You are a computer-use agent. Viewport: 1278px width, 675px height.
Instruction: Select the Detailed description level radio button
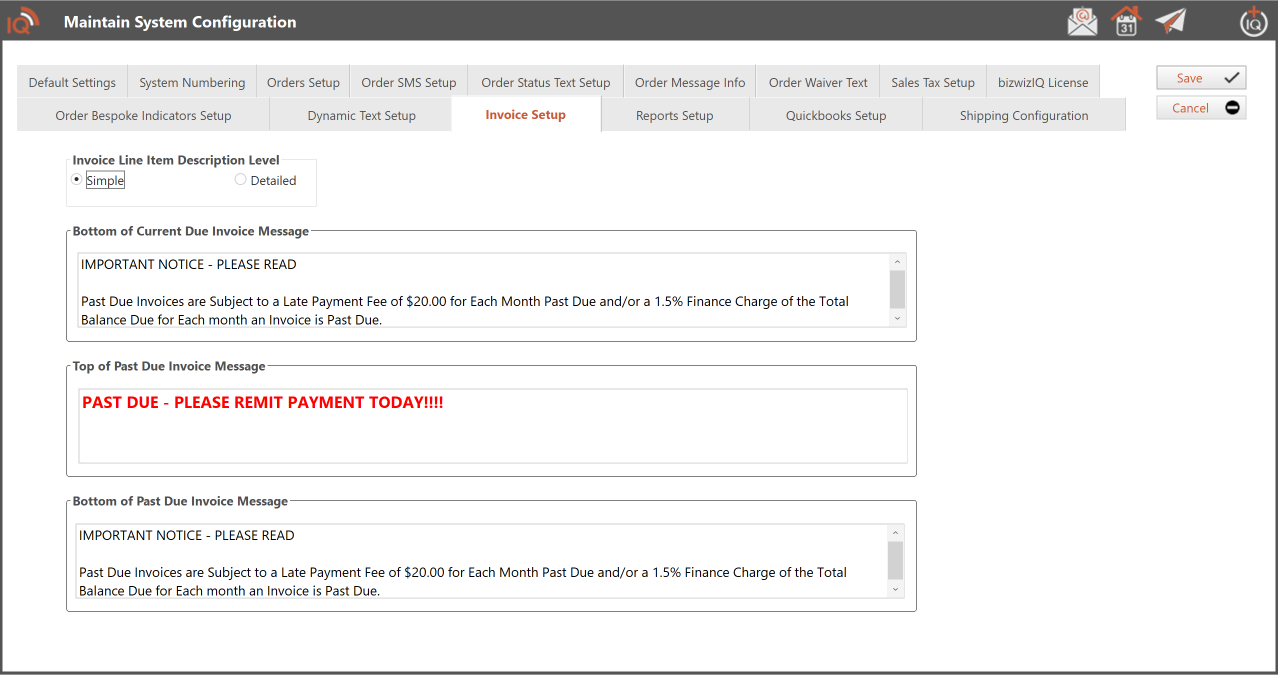coord(241,180)
